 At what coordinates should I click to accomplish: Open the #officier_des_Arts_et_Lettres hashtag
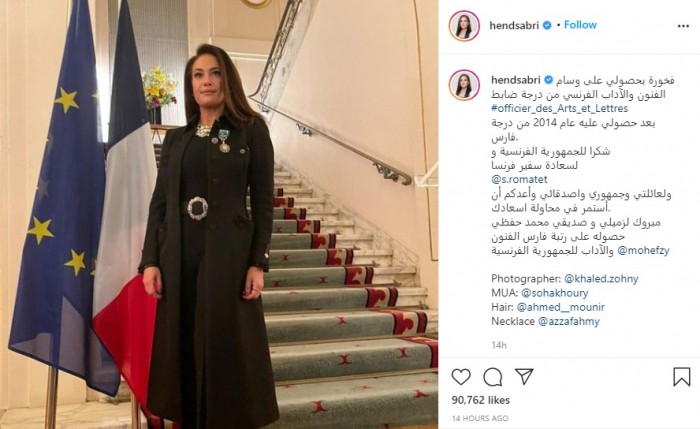pyautogui.click(x=559, y=108)
